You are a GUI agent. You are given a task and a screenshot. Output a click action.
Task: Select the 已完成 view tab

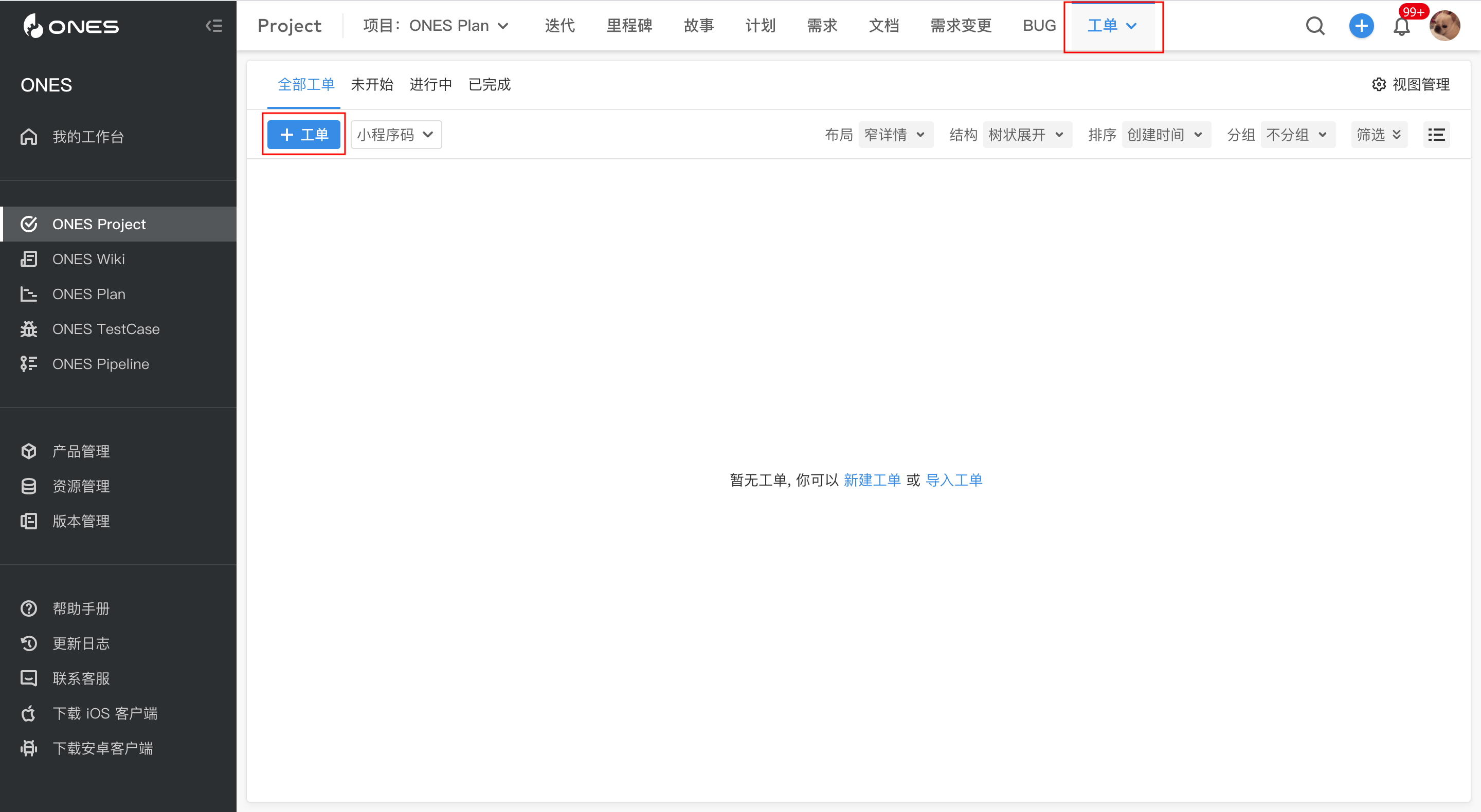pyautogui.click(x=489, y=84)
